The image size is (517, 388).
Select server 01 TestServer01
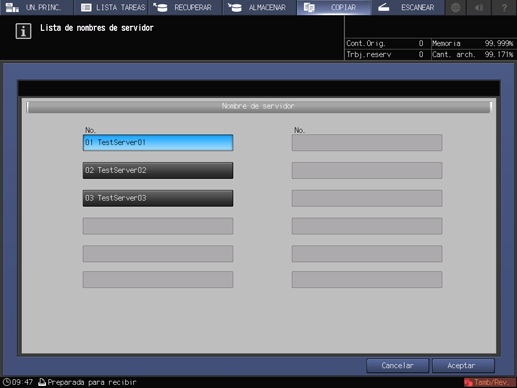coord(158,143)
